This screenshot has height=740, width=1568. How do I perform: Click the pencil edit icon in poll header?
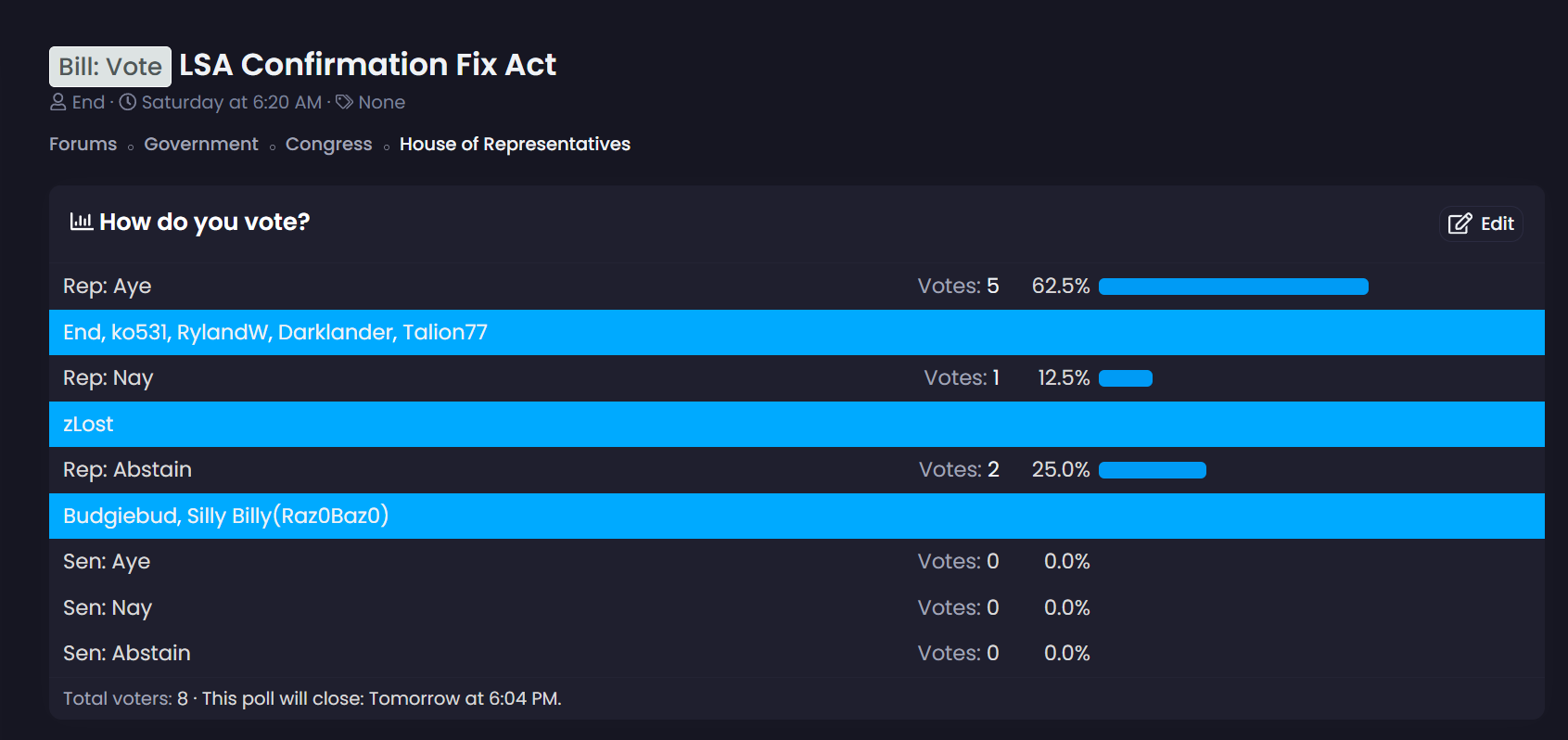click(1460, 223)
